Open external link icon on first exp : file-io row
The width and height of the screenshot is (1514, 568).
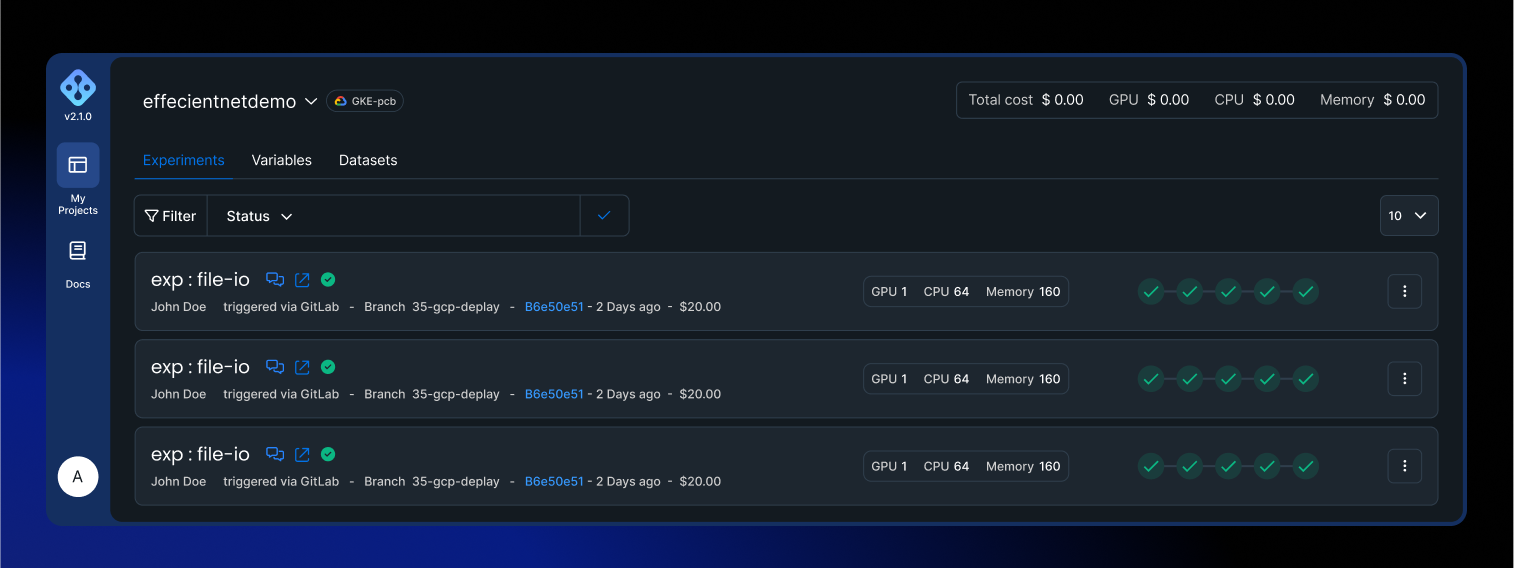[302, 280]
